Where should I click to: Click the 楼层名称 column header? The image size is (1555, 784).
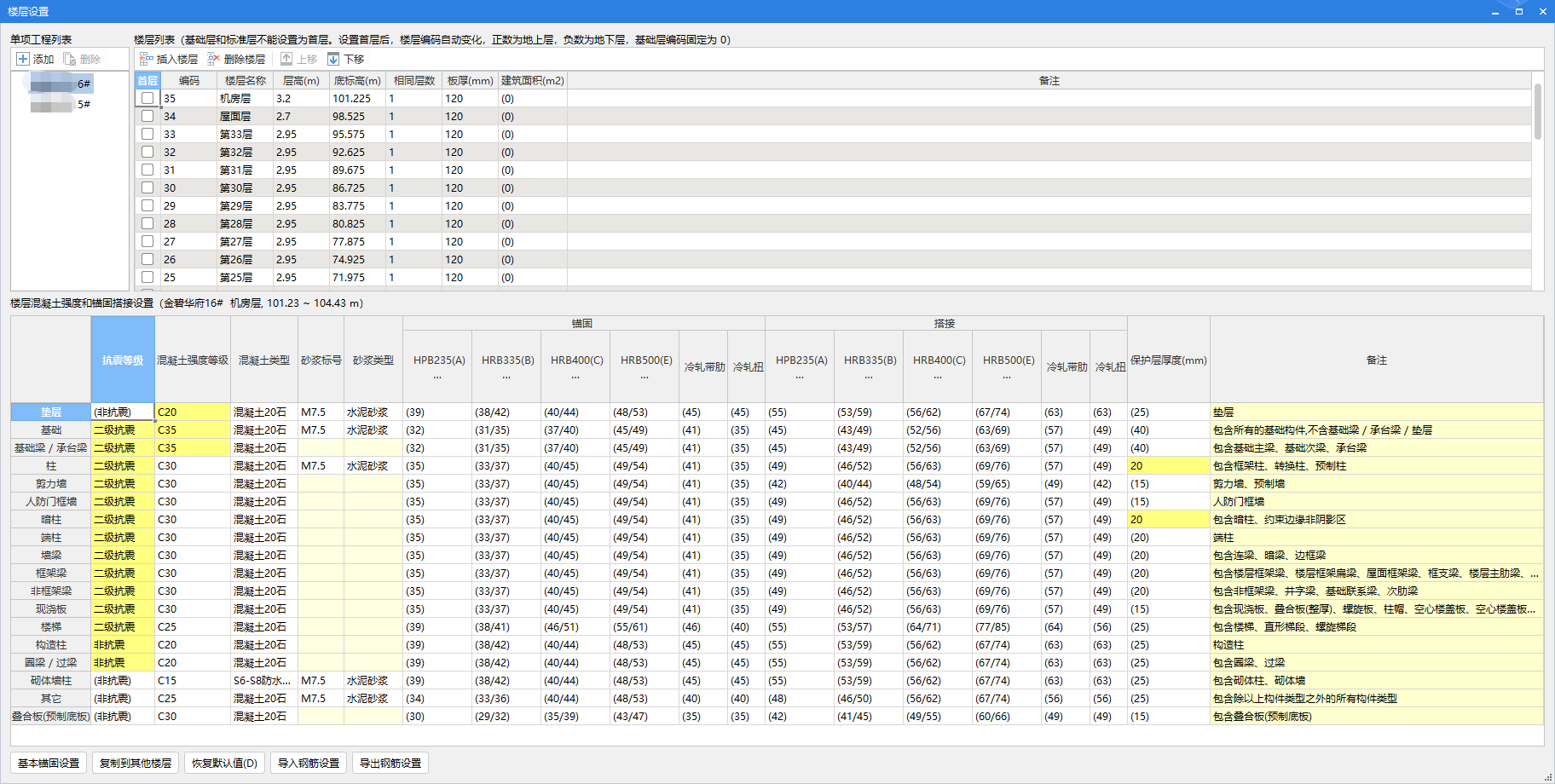[246, 80]
